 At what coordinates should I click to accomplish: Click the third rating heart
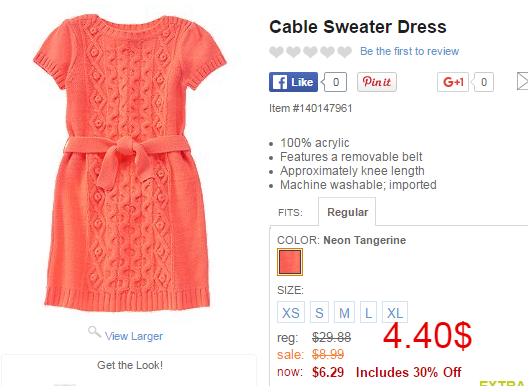click(x=310, y=52)
